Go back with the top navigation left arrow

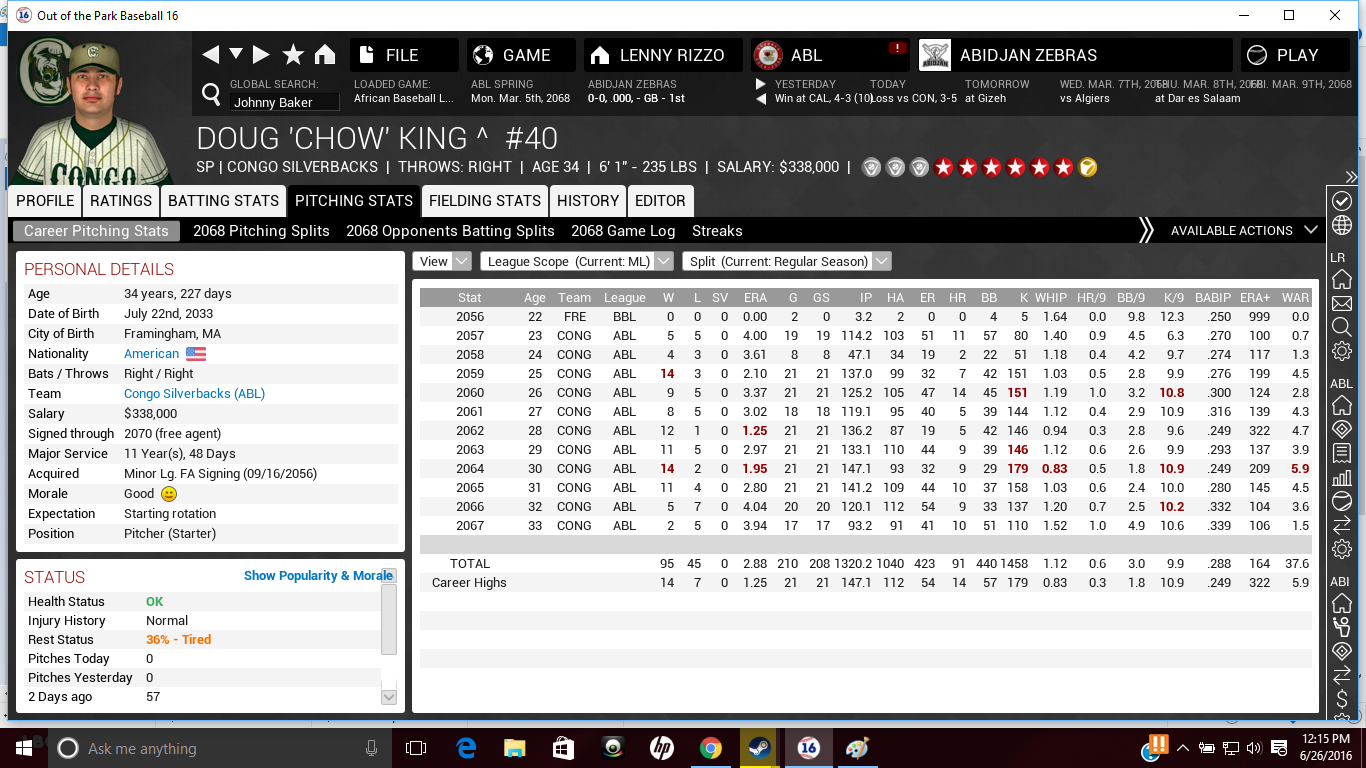[x=211, y=55]
